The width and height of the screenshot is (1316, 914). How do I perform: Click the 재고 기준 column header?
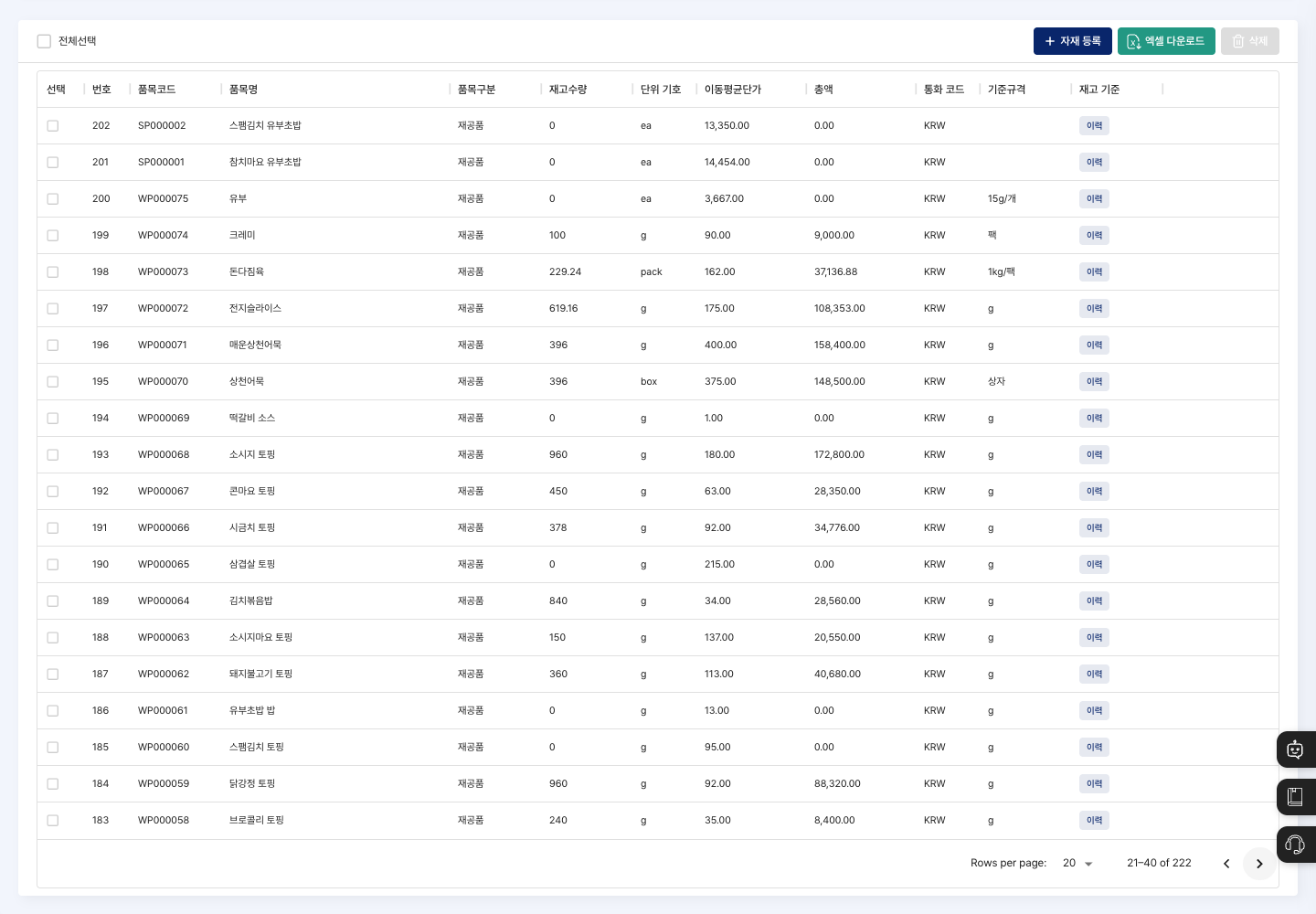(x=1099, y=90)
